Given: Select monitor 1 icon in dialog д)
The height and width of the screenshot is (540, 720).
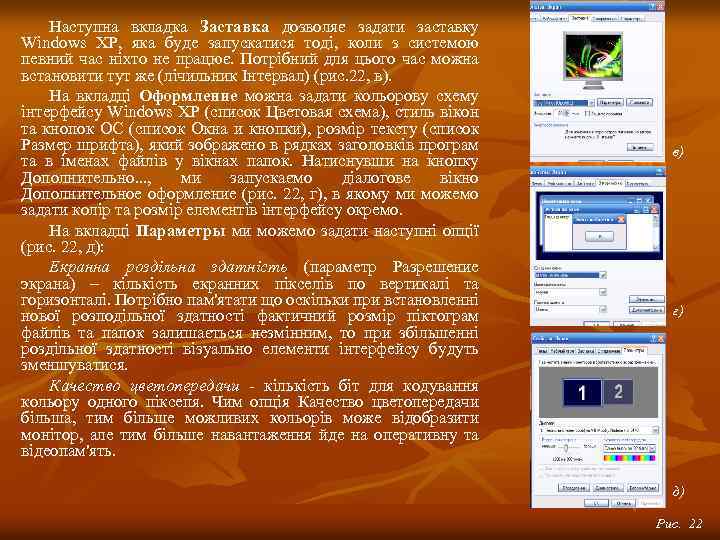Looking at the screenshot, I should 582,392.
